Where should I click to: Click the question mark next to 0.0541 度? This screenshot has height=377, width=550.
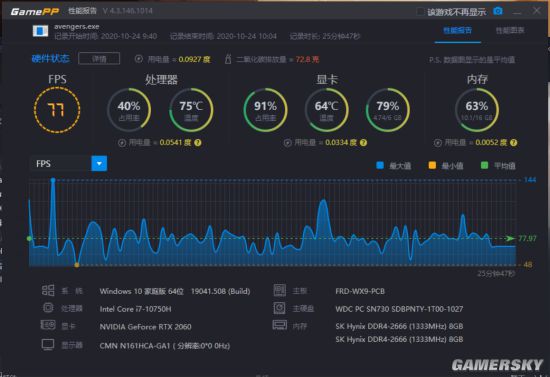click(x=198, y=143)
